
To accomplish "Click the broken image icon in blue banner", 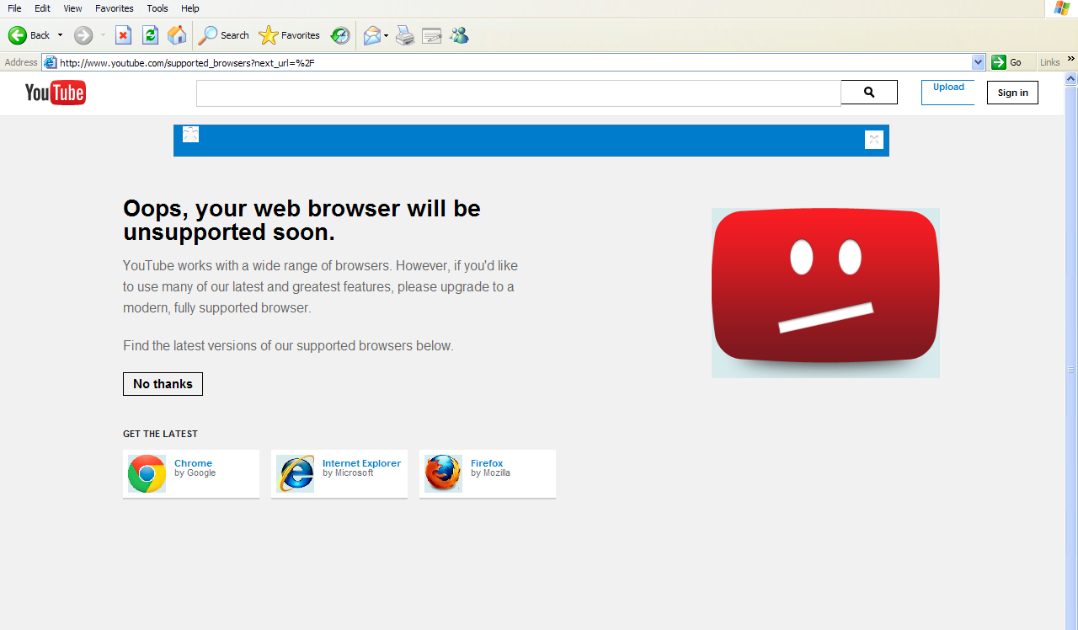I will click(191, 134).
